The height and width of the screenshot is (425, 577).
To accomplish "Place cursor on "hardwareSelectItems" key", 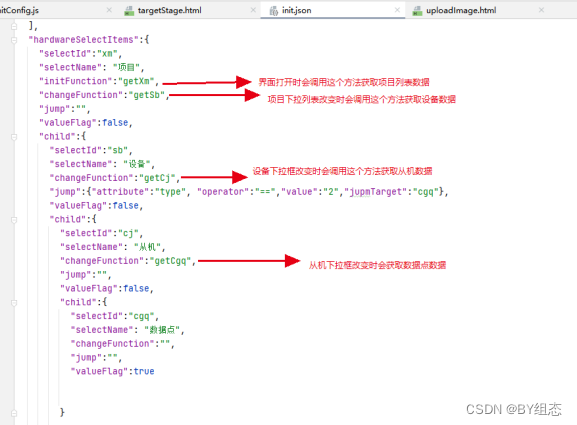I will click(84, 39).
